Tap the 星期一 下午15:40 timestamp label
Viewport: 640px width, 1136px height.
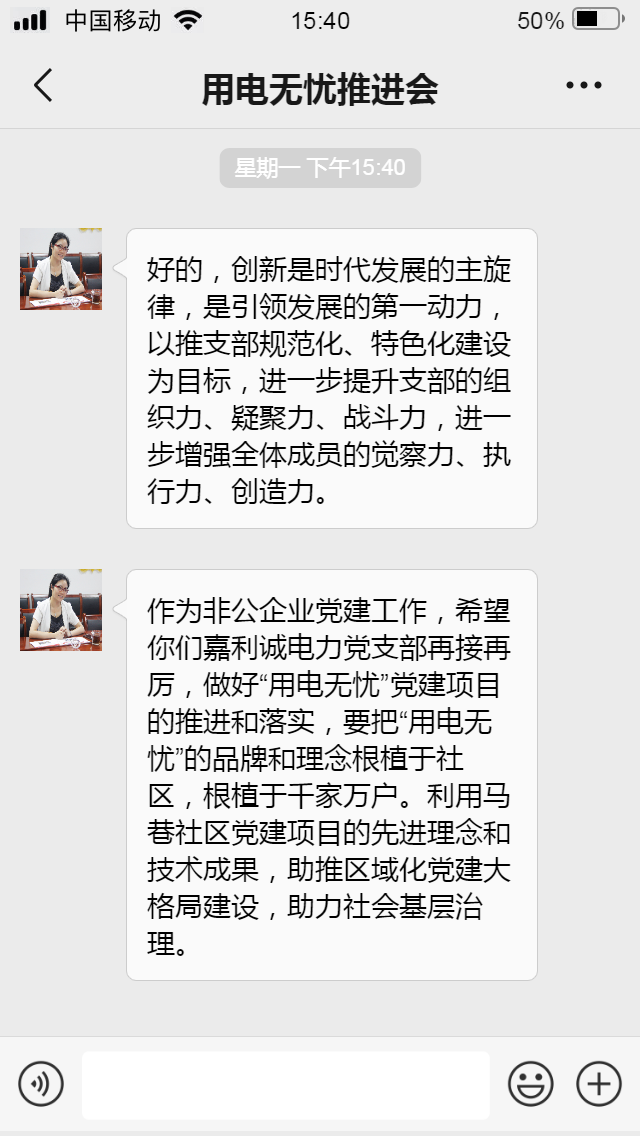(x=320, y=168)
